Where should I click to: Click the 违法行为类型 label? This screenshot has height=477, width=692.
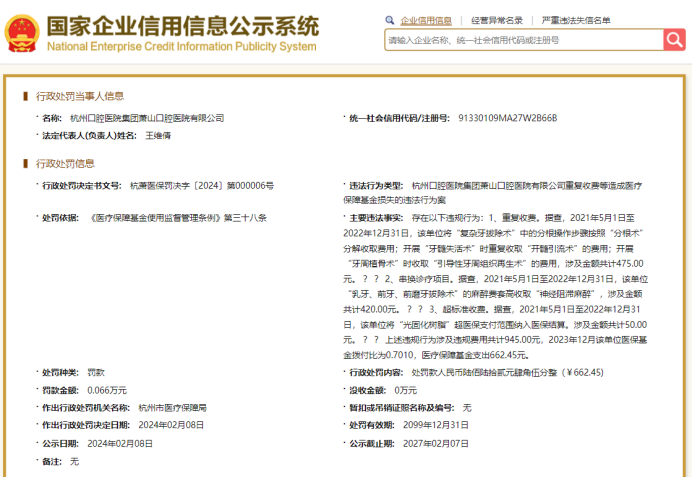376,186
